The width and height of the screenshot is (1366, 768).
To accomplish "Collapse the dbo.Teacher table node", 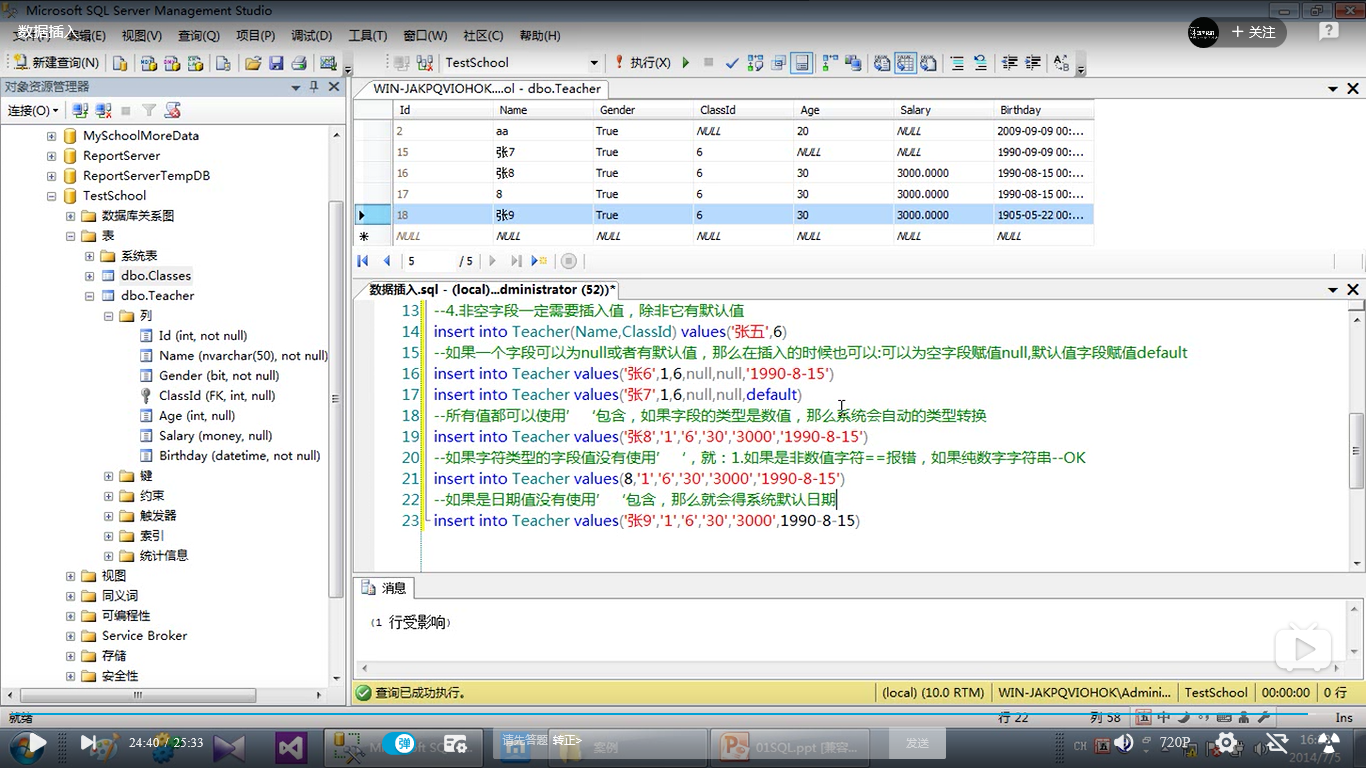I will [x=90, y=295].
